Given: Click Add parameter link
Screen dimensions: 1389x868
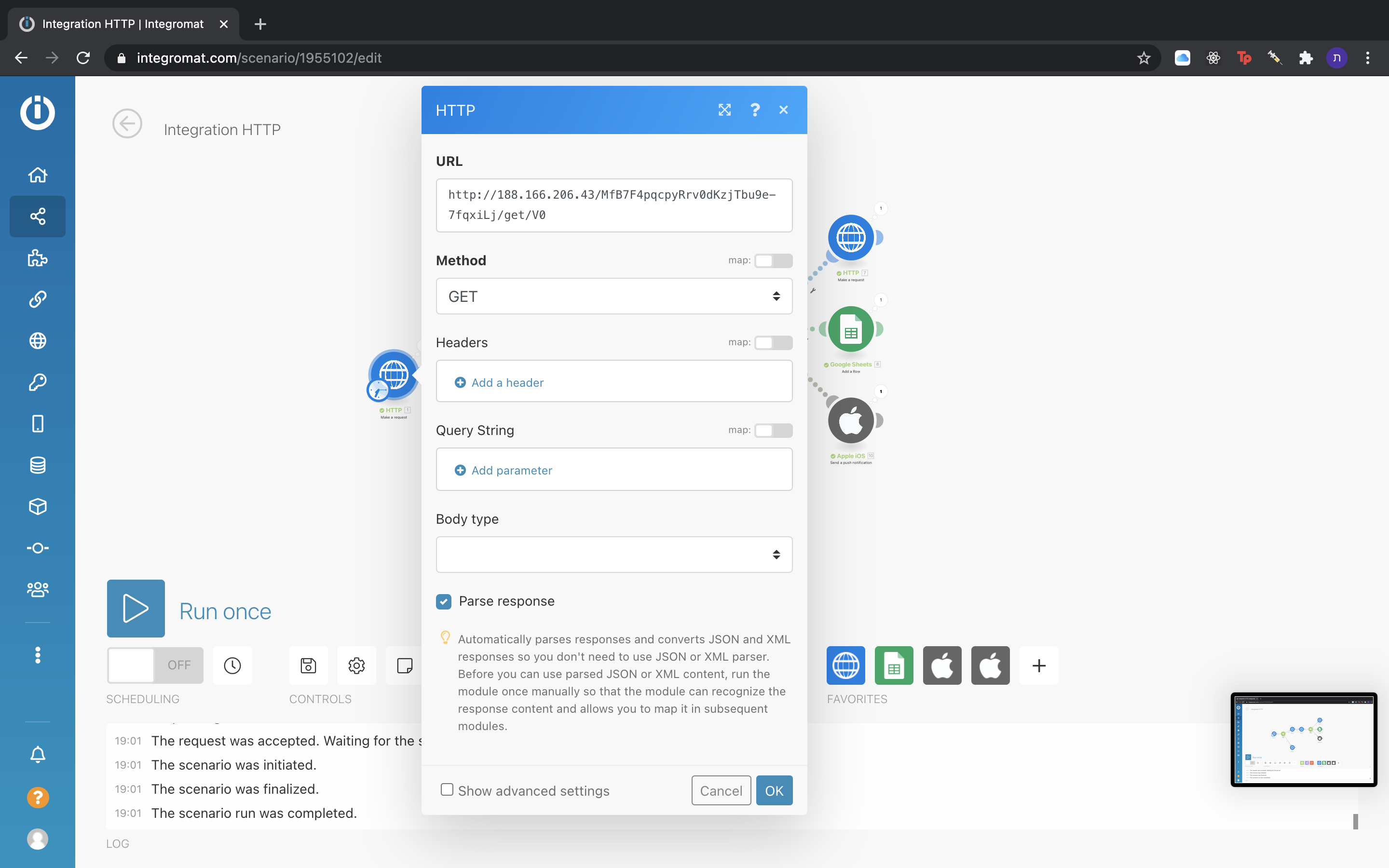Looking at the screenshot, I should click(x=511, y=471).
